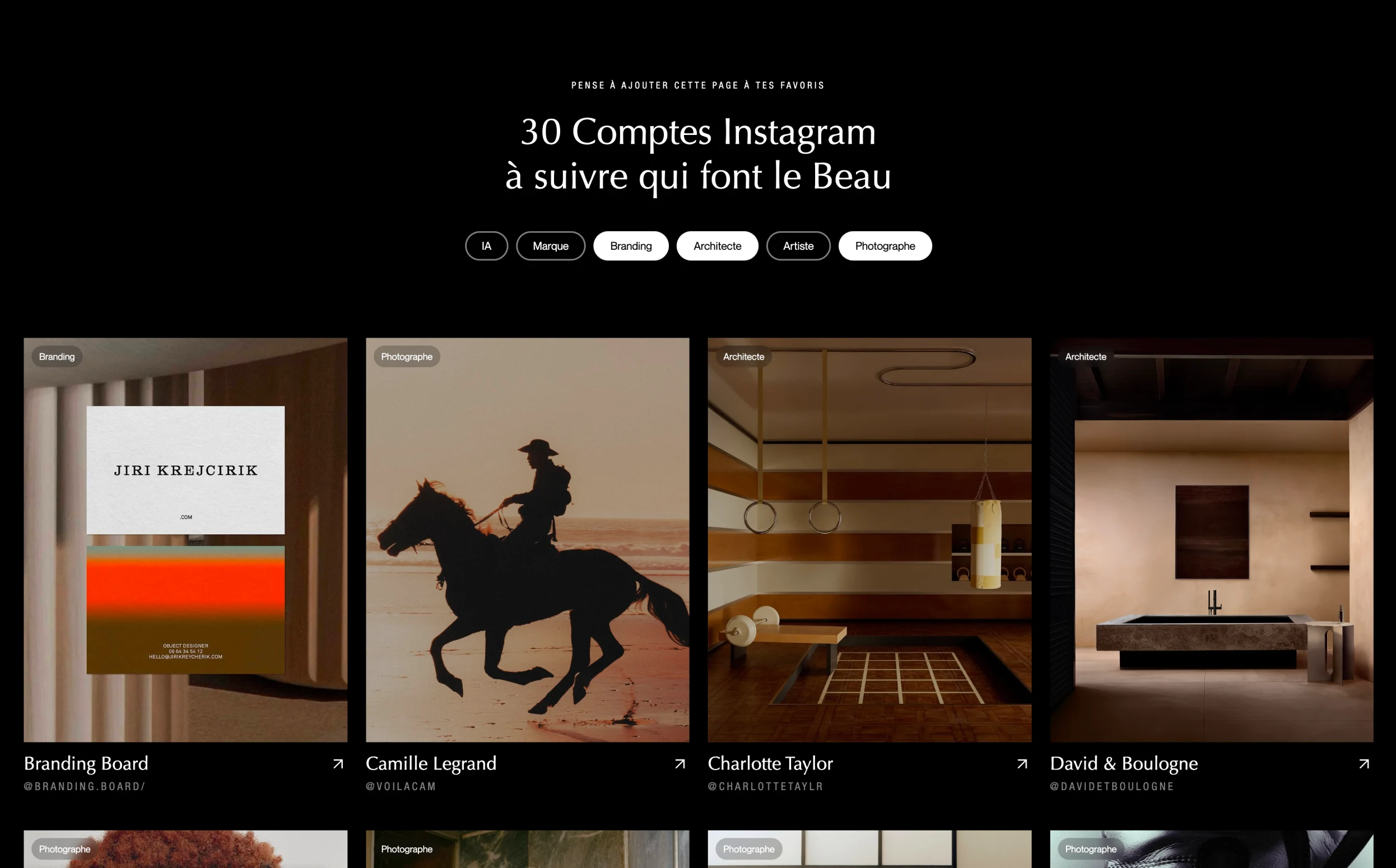This screenshot has width=1396, height=868.
Task: Disable the Architecte filter pill
Action: coord(717,246)
